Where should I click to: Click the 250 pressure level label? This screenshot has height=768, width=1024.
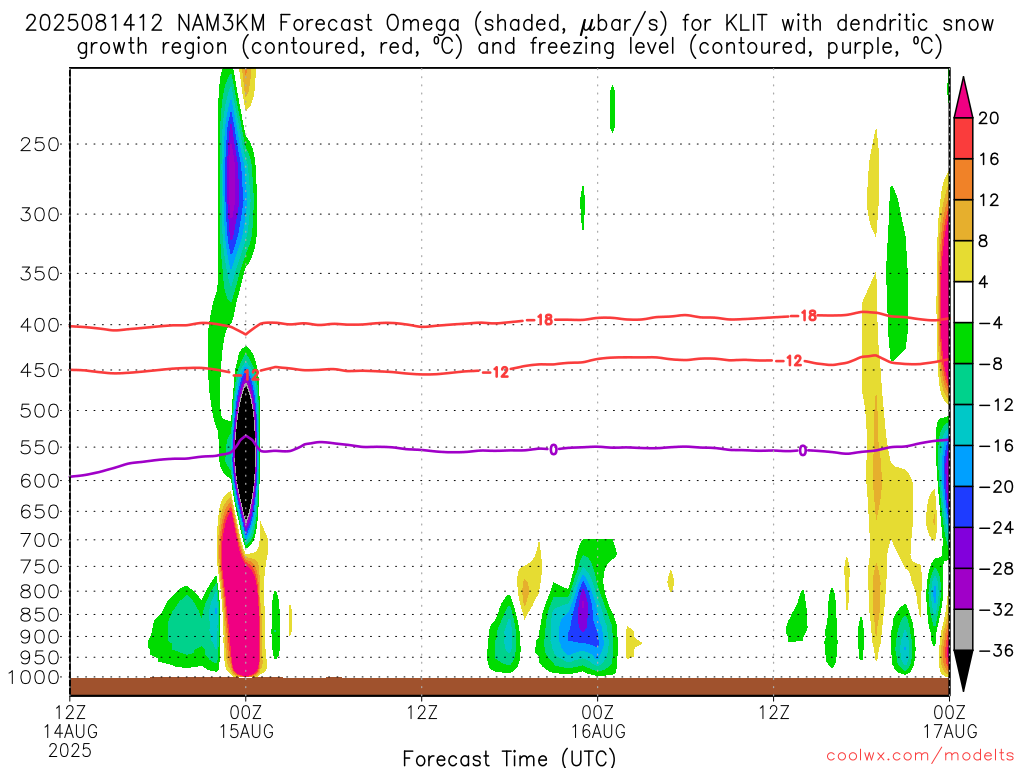click(x=40, y=144)
